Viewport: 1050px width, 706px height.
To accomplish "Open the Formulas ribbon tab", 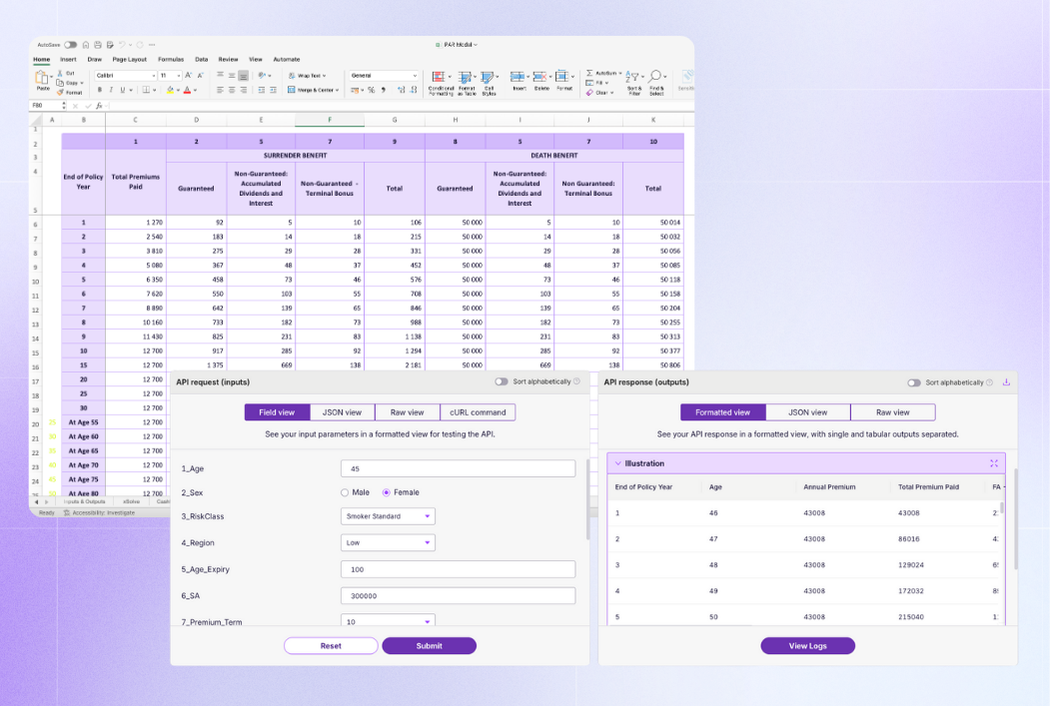I will pyautogui.click(x=171, y=60).
